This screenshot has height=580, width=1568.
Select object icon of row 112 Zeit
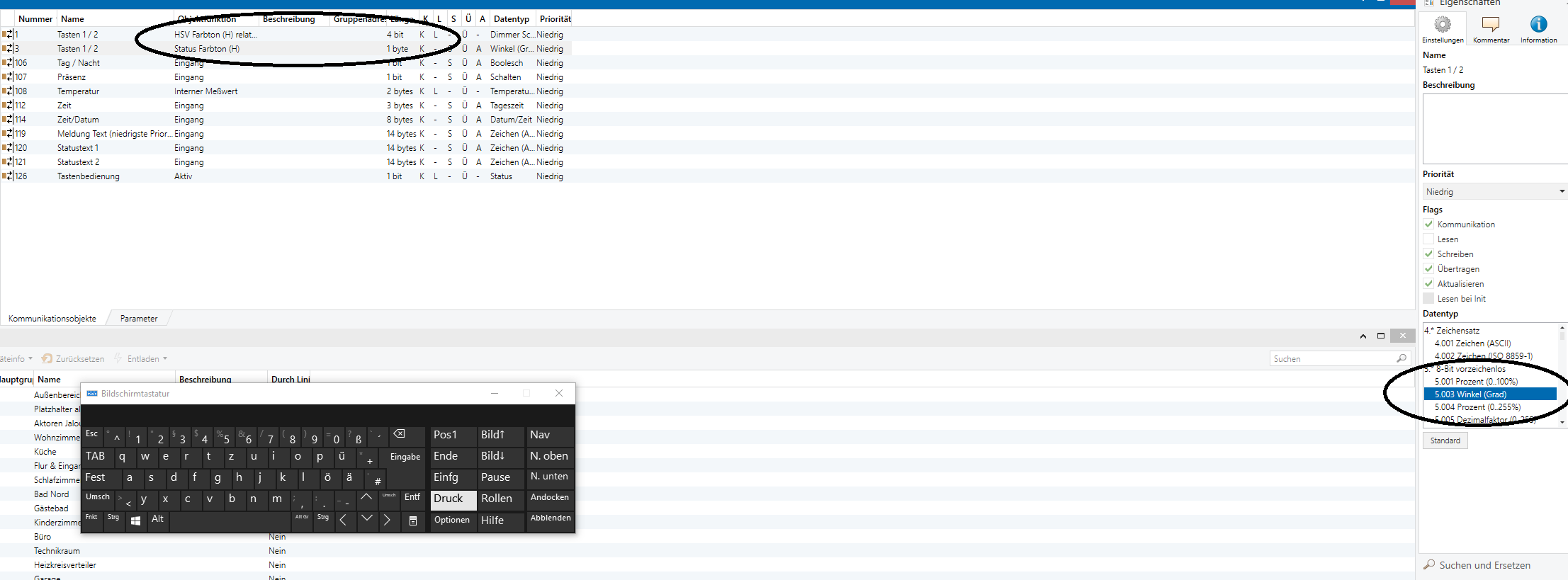[8, 106]
